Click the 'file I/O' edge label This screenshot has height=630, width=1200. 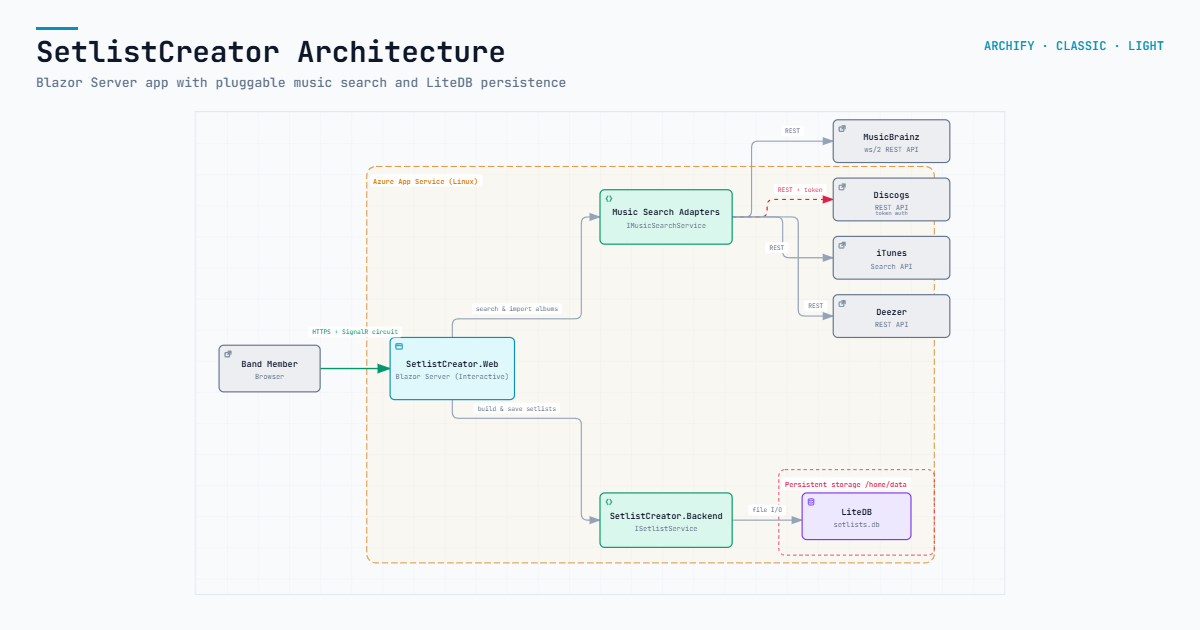[767, 509]
